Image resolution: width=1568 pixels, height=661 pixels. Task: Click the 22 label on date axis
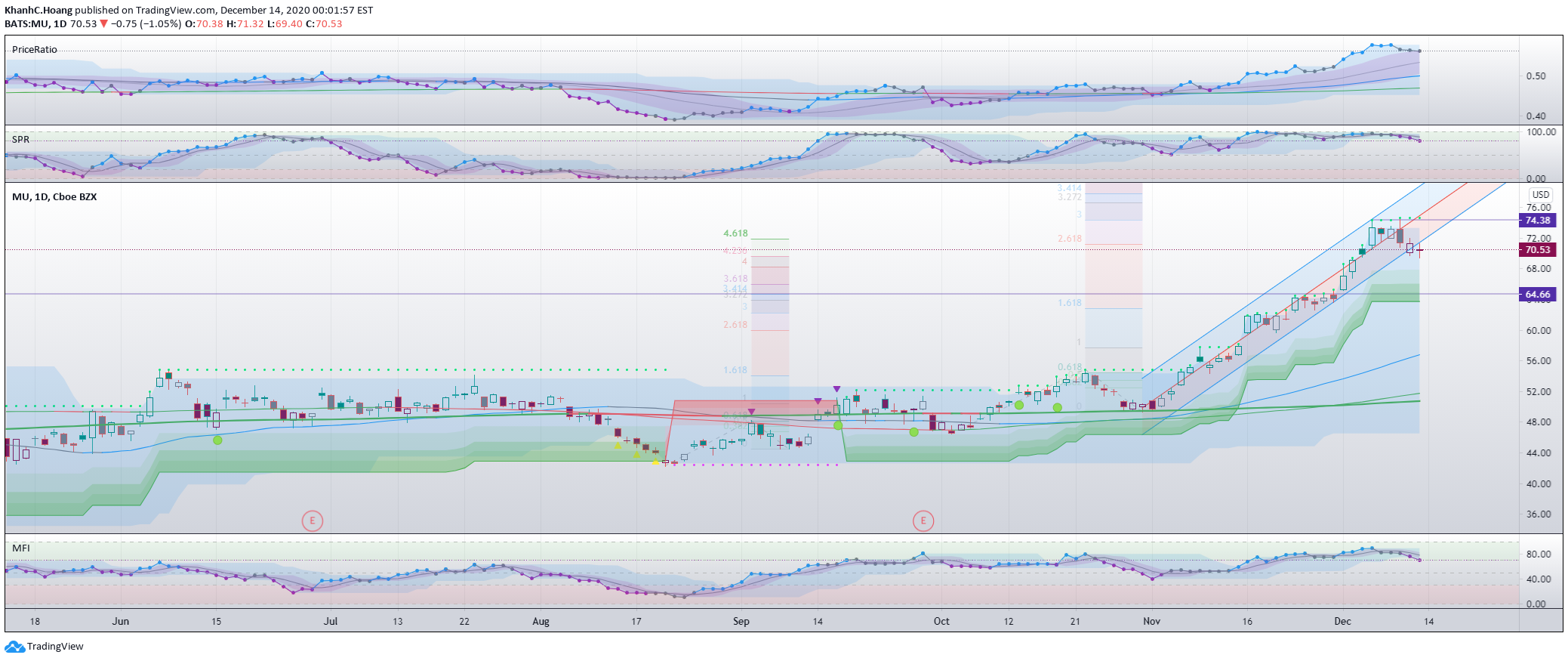(x=464, y=622)
